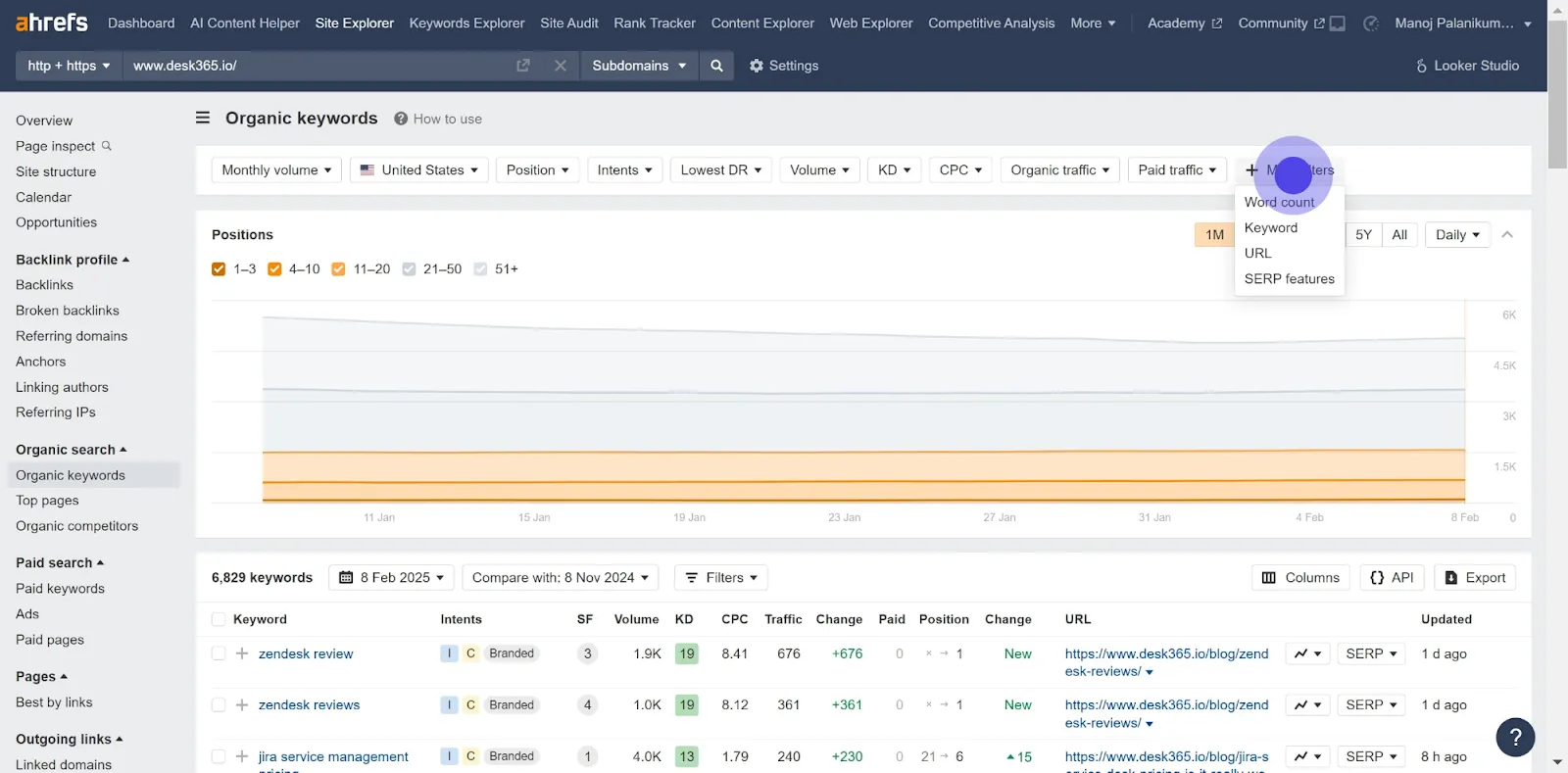Screen dimensions: 1568x773
Task: Toggle the 4–10 positions checkbox
Action: pyautogui.click(x=274, y=269)
